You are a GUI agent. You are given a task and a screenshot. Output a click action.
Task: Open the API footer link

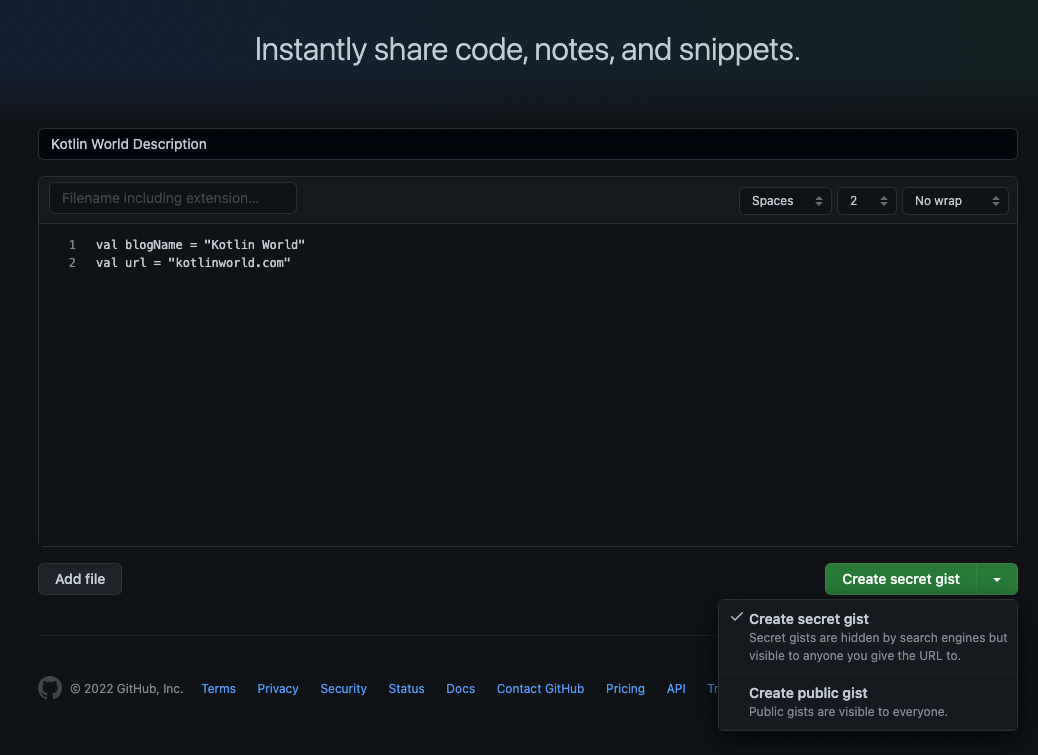click(x=676, y=689)
